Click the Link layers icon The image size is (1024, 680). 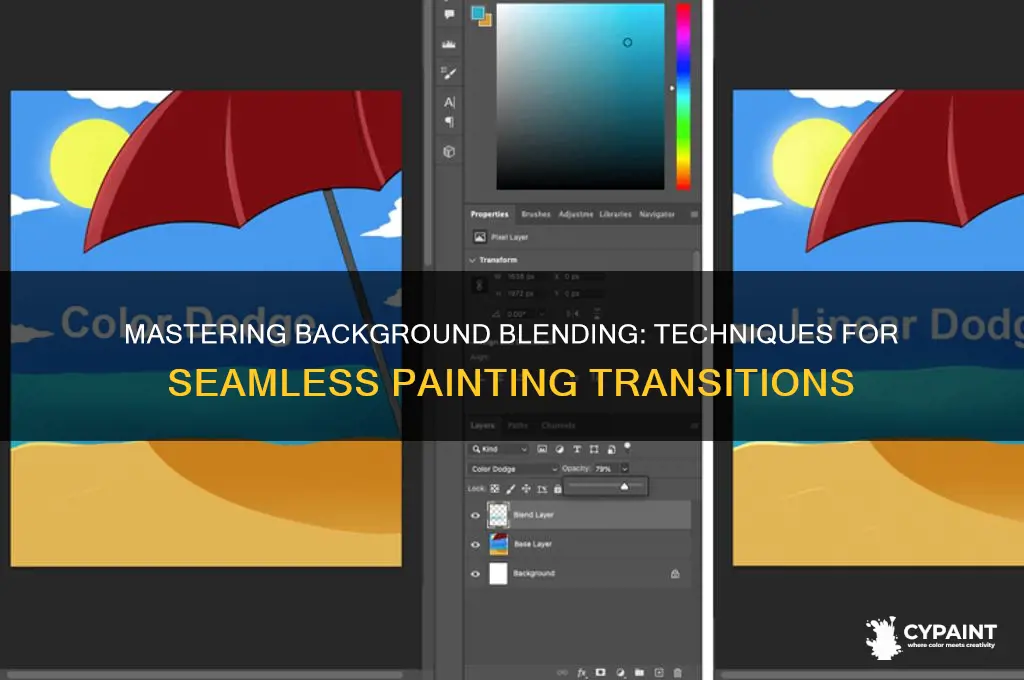tap(562, 672)
